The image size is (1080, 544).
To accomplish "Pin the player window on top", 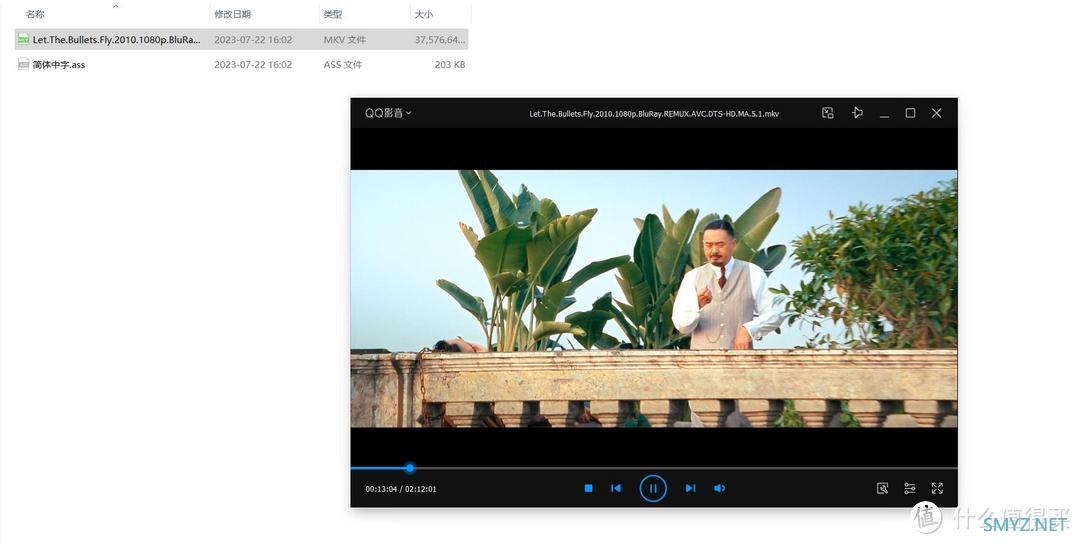I will click(857, 113).
